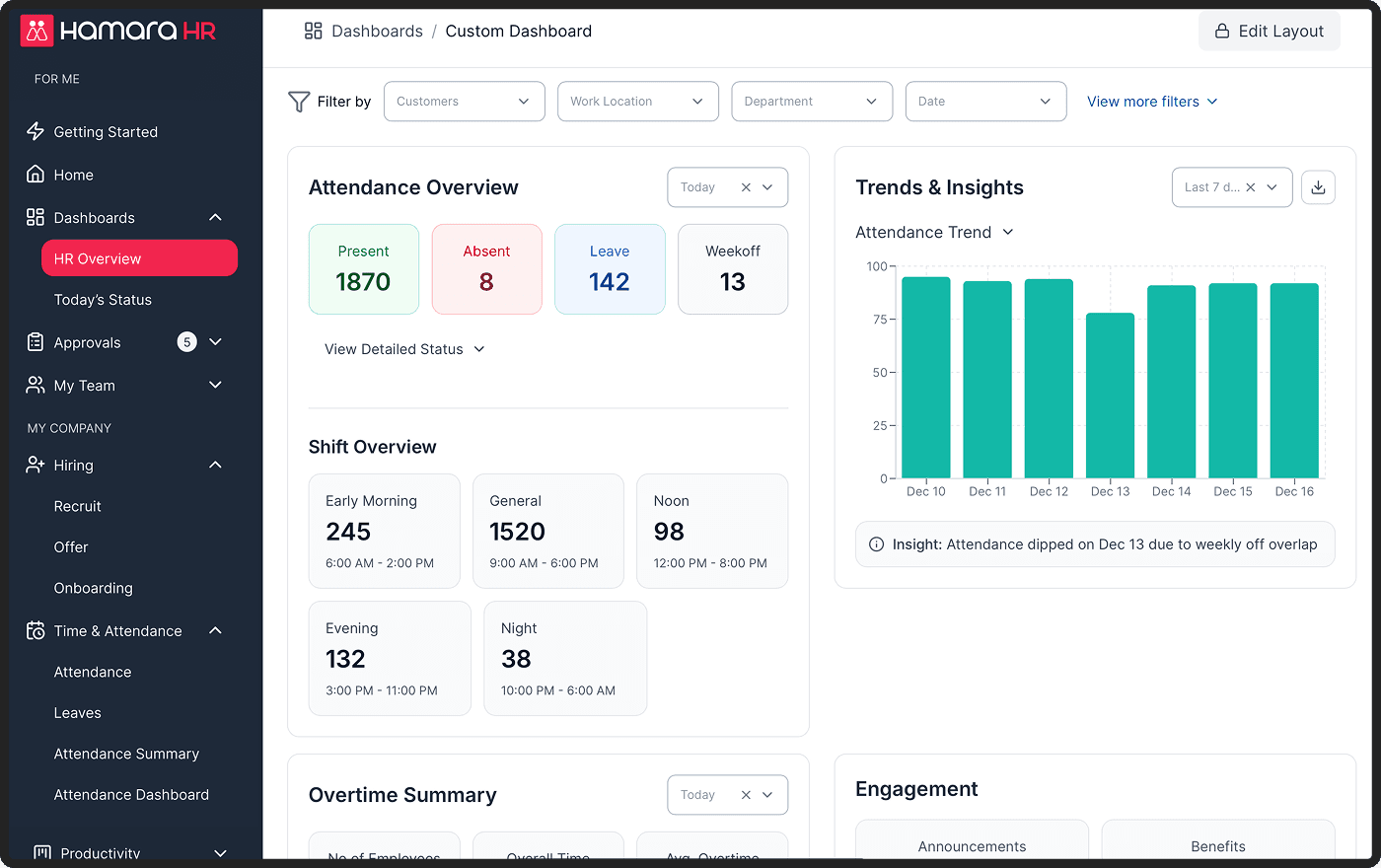
Task: Click the Home house icon
Action: point(36,174)
